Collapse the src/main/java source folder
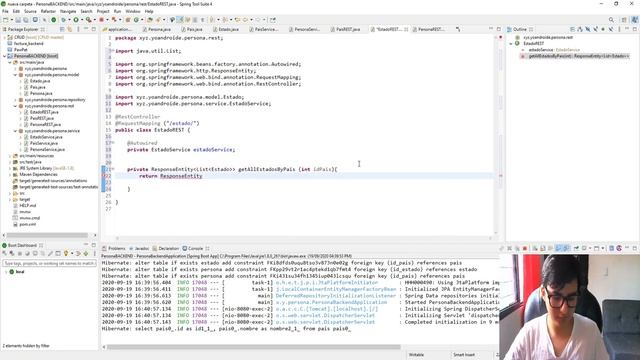Screen dimensions: 640x360 coord(10,62)
